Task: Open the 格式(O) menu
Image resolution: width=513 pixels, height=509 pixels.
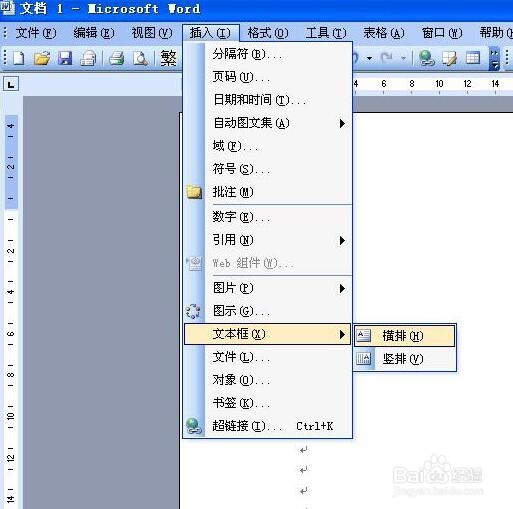Action: (268, 33)
